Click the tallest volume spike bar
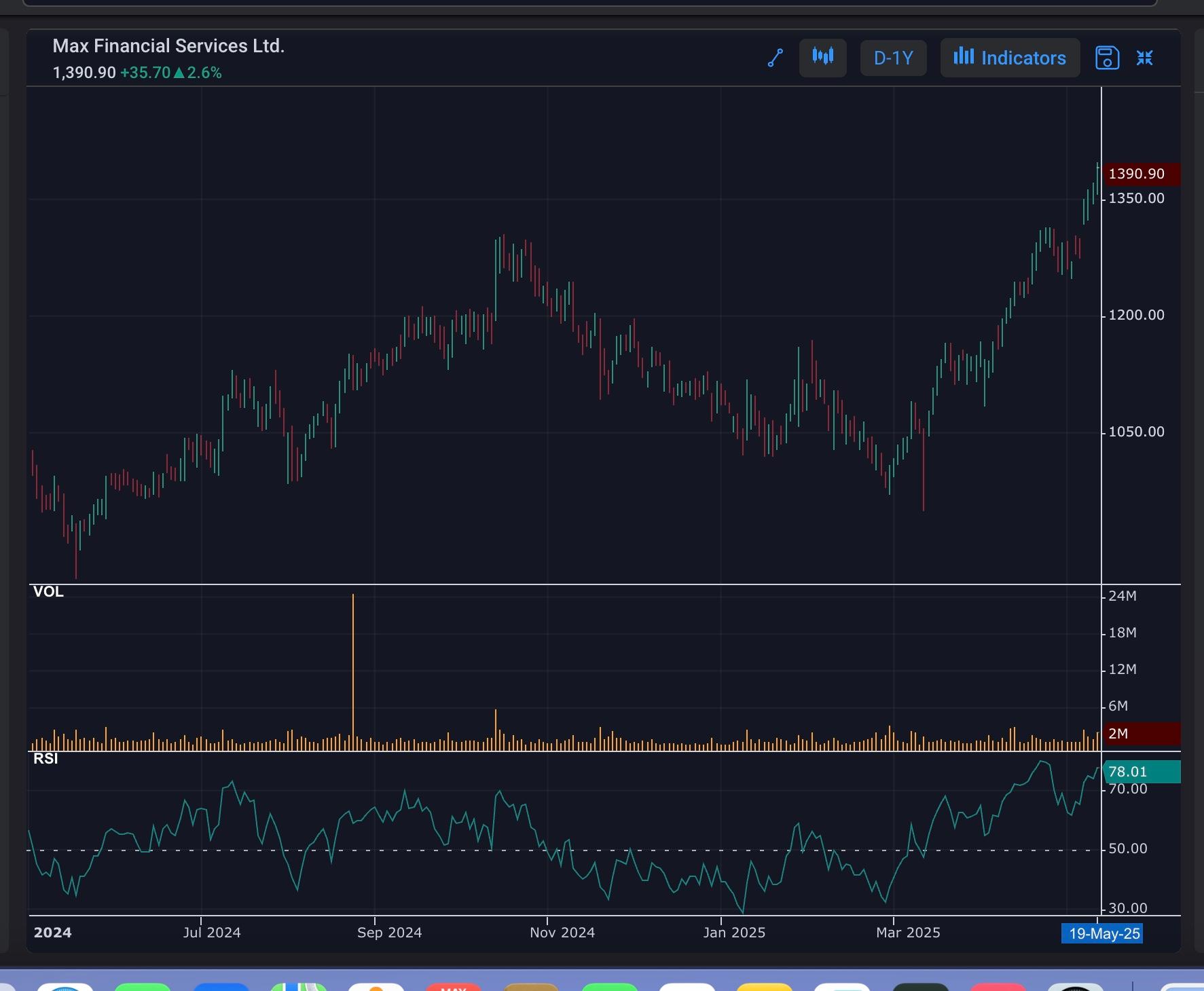This screenshot has height=991, width=1204. pyautogui.click(x=353, y=672)
